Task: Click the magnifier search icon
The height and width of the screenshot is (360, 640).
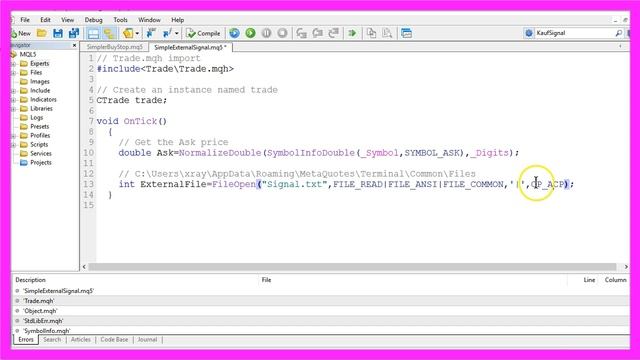Action: point(619,33)
